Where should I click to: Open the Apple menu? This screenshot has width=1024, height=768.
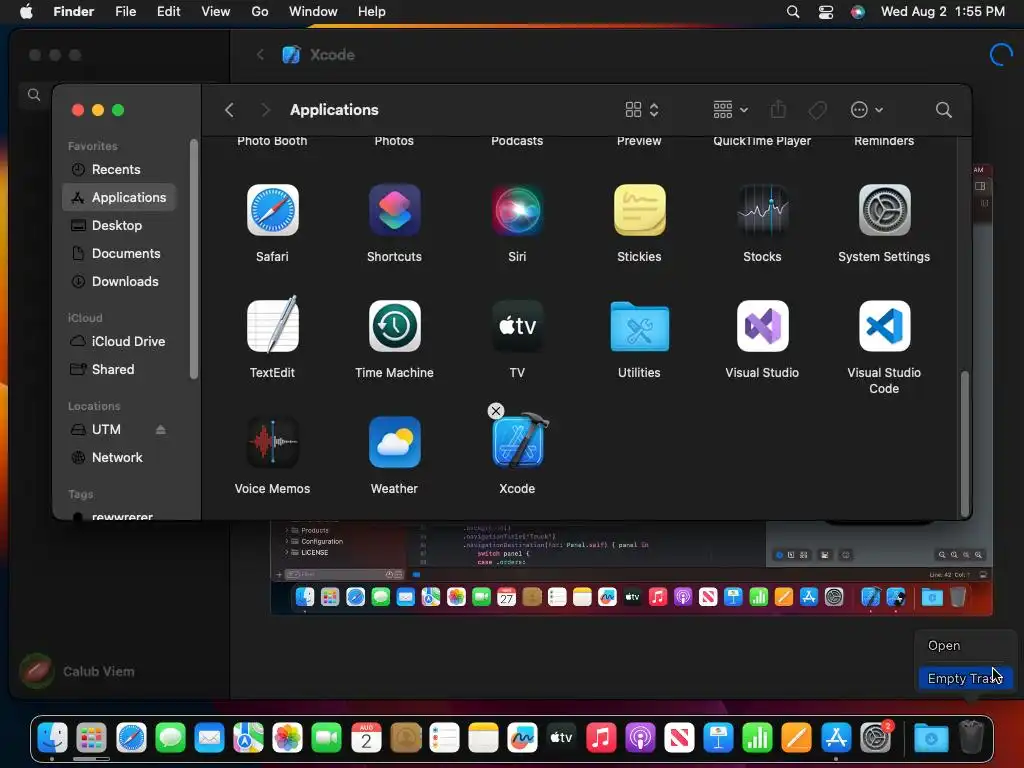tap(26, 12)
